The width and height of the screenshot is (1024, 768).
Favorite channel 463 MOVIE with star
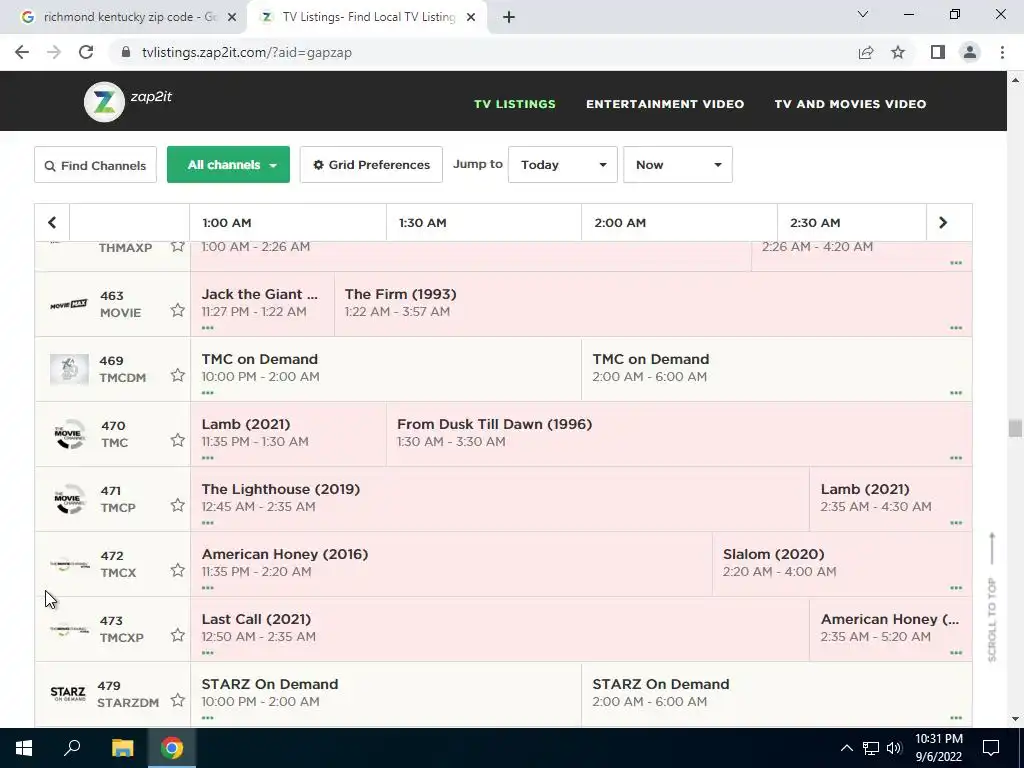coord(178,310)
